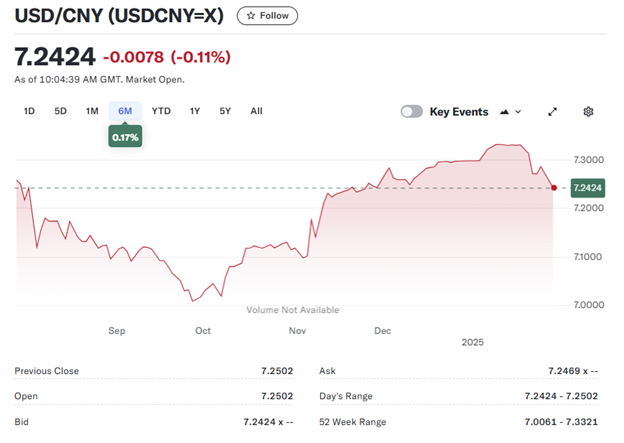Click the green 7.2424 axis price label
624x443 pixels.
click(x=587, y=187)
